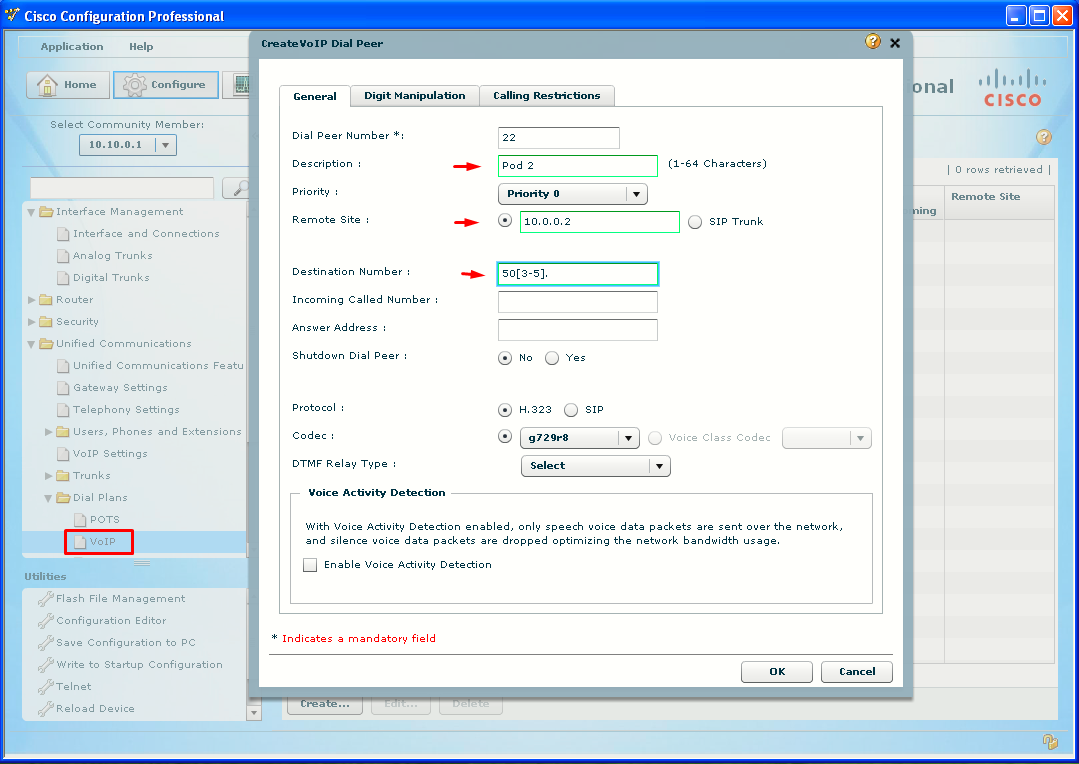The width and height of the screenshot is (1079, 764).
Task: Expand Users, Phones and Extensions node
Action: click(x=48, y=432)
